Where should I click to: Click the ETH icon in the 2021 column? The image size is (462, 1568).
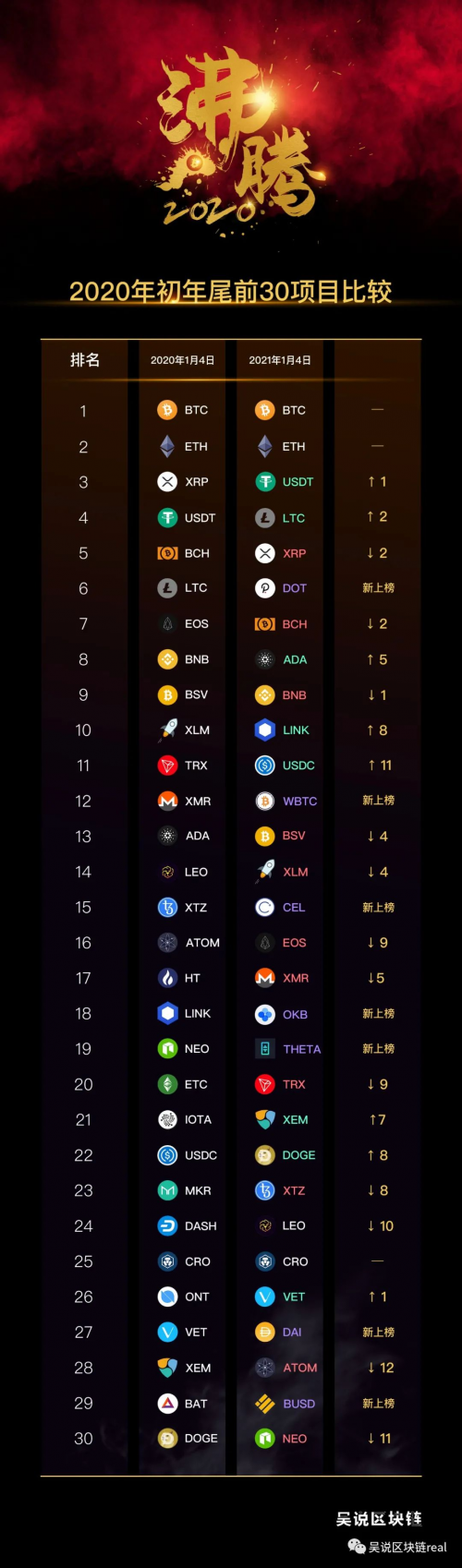(x=265, y=446)
